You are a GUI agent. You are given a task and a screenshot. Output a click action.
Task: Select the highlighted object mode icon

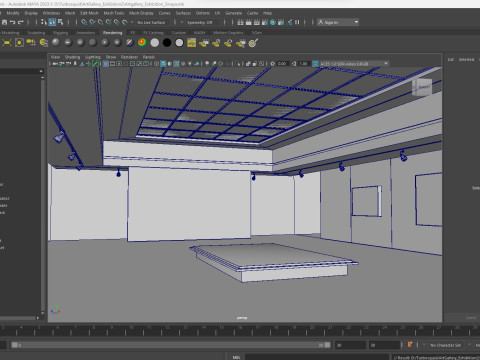(x=52, y=22)
